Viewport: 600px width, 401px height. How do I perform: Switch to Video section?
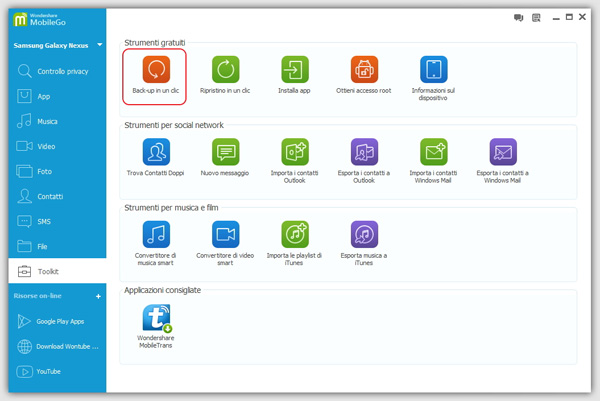57,146
